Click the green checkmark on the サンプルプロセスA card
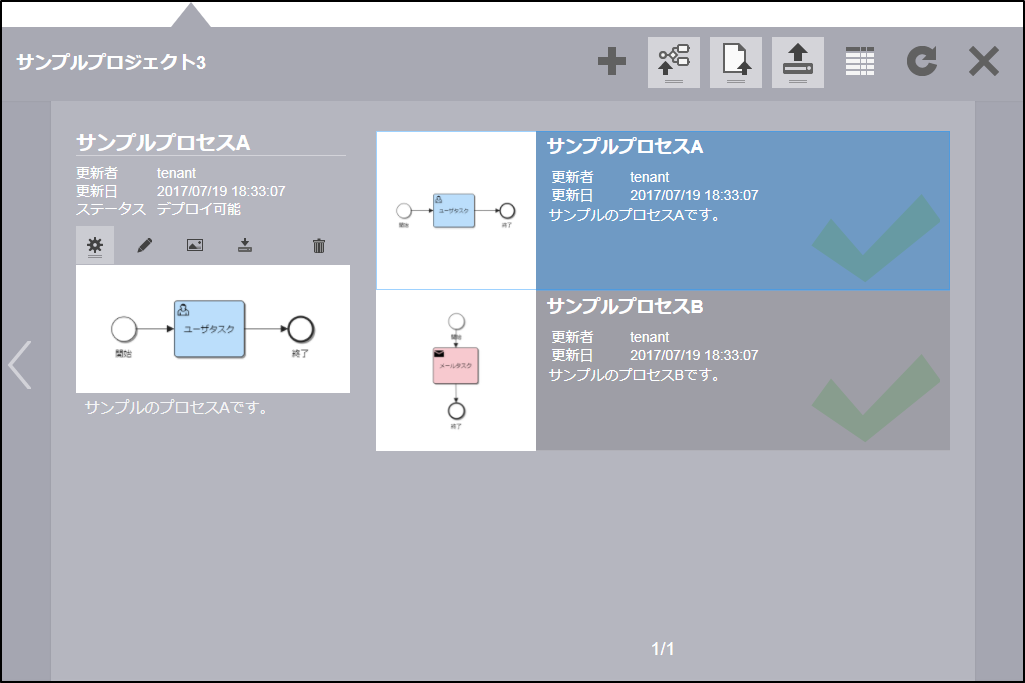This screenshot has width=1025, height=683. [x=876, y=238]
